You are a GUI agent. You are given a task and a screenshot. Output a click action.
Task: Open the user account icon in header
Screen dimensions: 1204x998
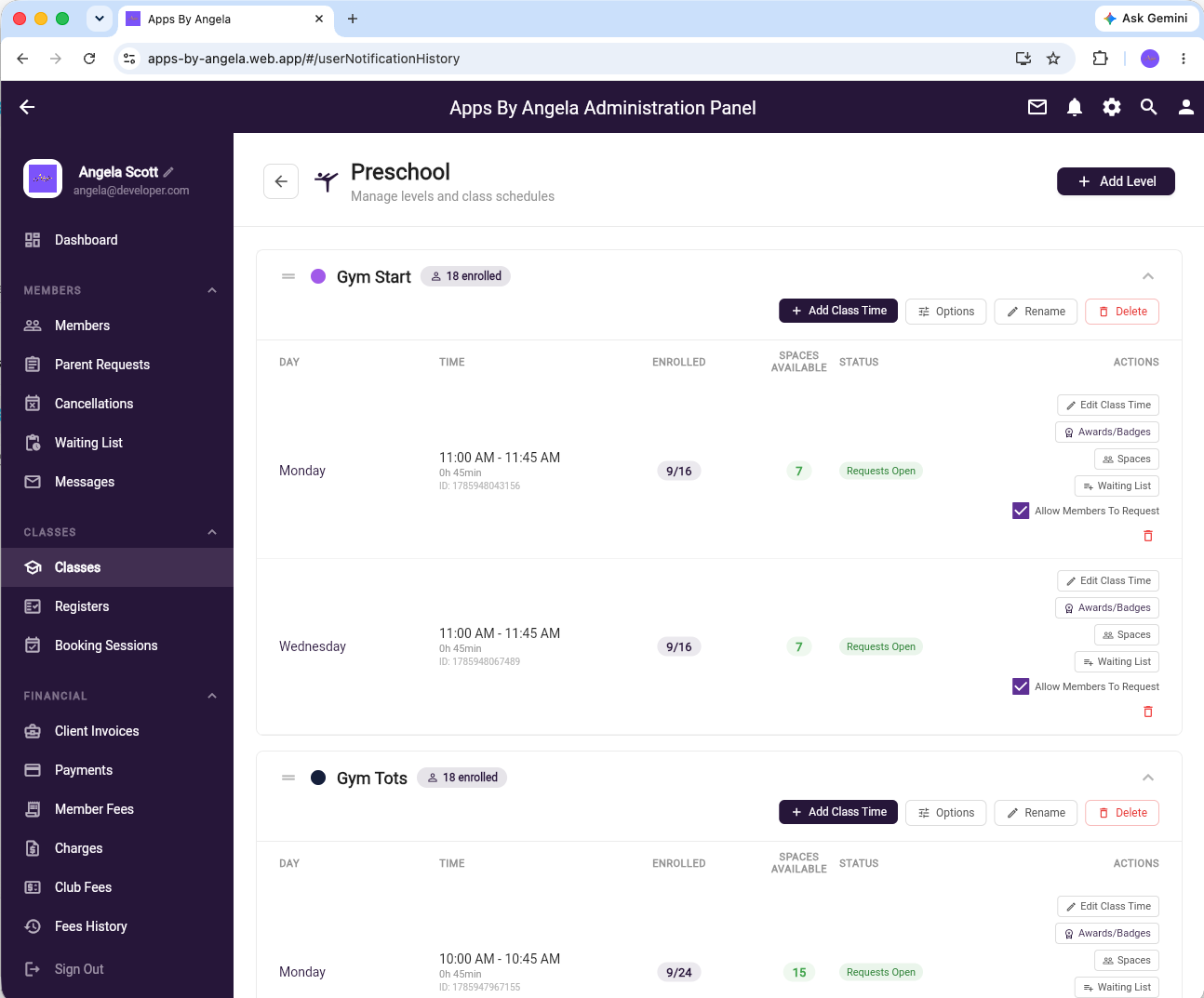(x=1186, y=107)
